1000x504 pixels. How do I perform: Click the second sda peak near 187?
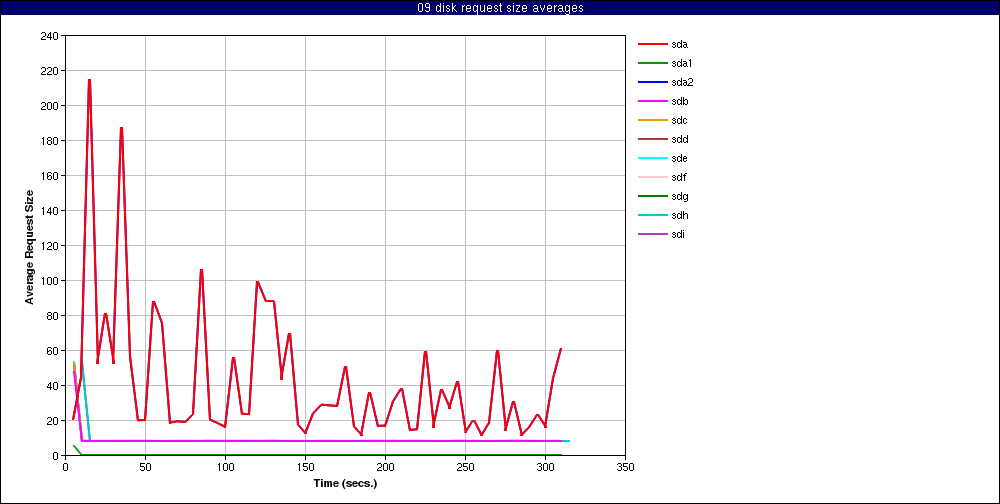[121, 128]
